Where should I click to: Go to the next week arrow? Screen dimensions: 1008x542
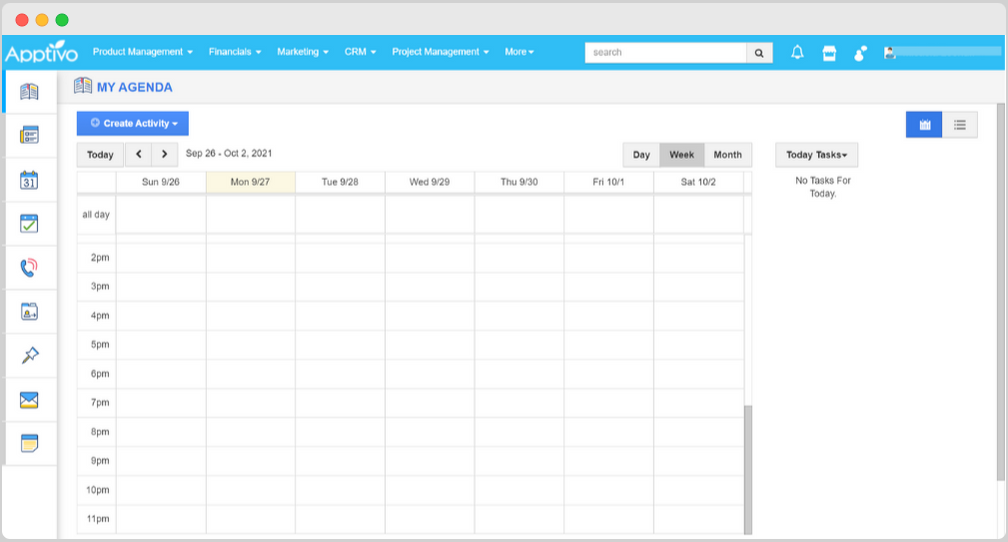tap(165, 154)
